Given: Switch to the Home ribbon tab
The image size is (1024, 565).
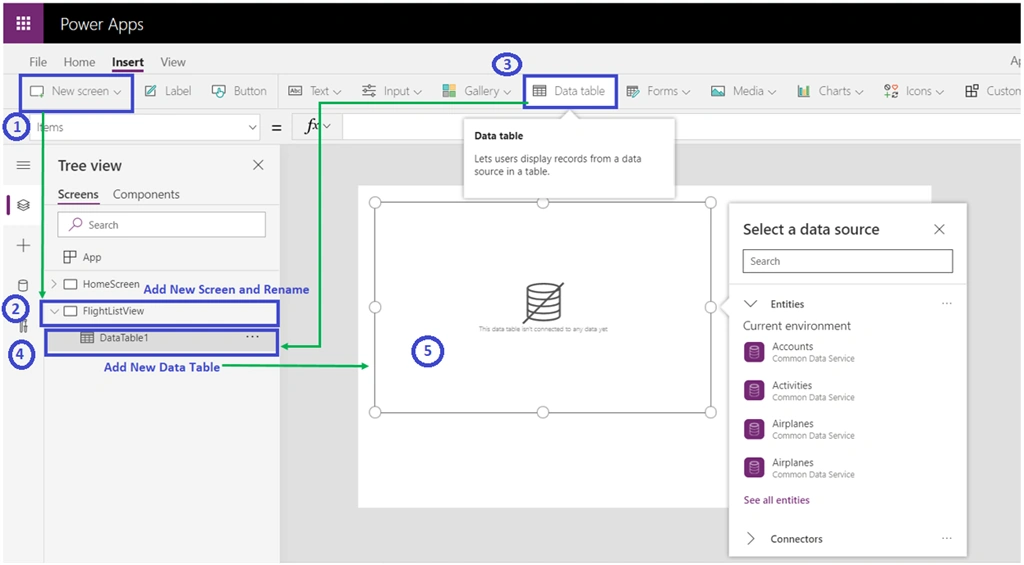Looking at the screenshot, I should (x=79, y=62).
